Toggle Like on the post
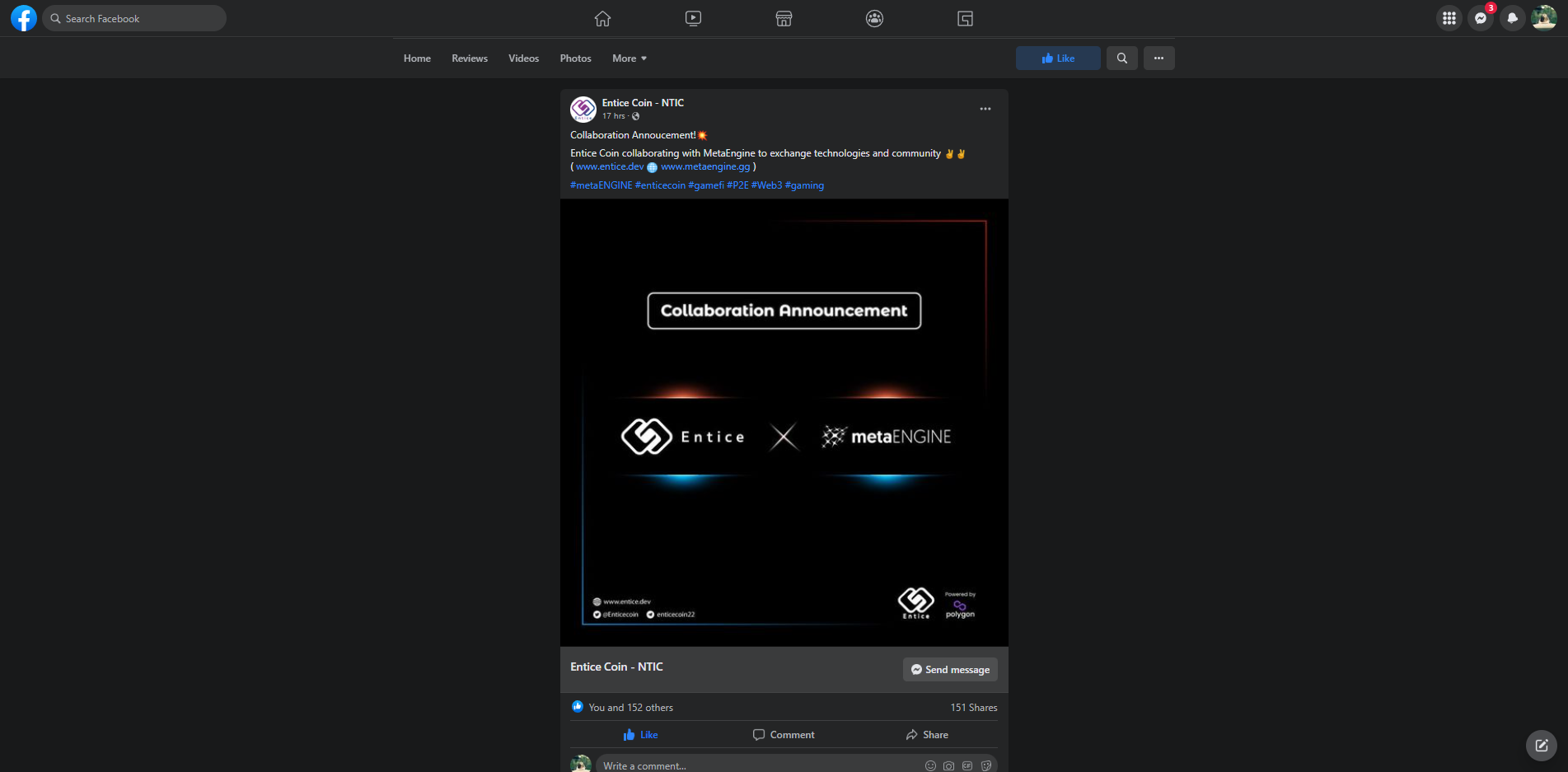The height and width of the screenshot is (772, 1568). click(640, 735)
